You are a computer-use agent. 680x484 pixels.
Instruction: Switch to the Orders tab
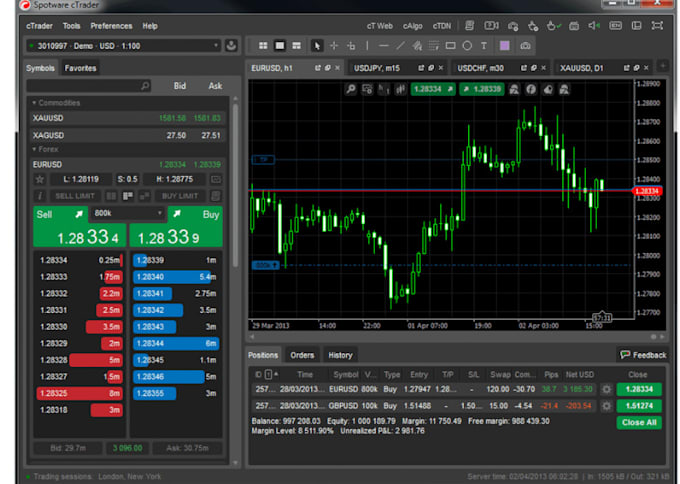(301, 355)
